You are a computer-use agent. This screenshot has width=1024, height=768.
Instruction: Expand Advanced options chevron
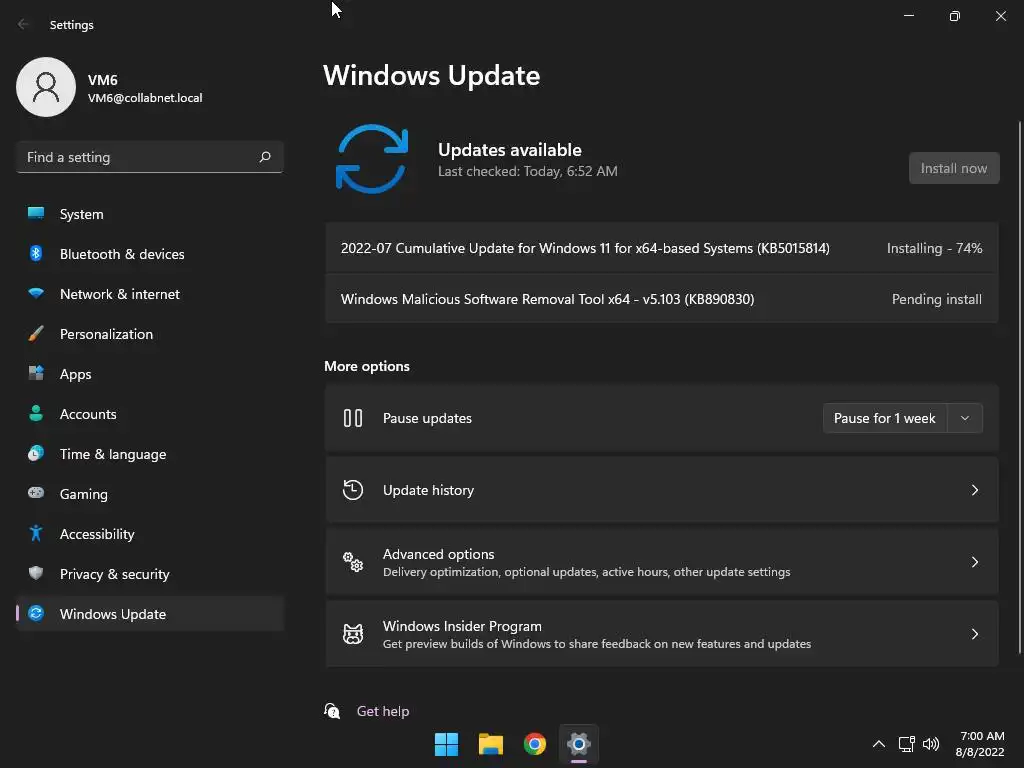coord(974,562)
